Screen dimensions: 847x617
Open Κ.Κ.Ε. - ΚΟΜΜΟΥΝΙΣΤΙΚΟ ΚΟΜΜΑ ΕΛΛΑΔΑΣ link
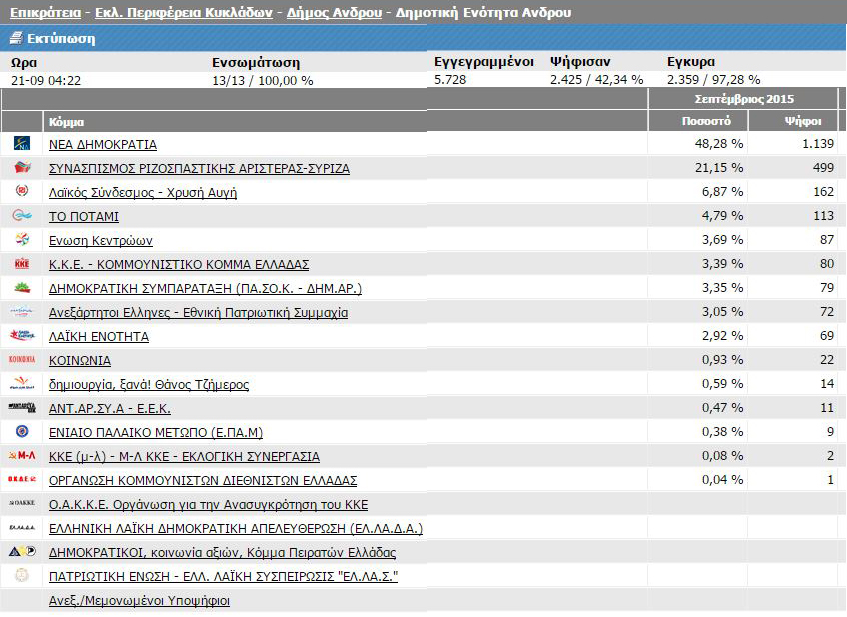click(179, 265)
